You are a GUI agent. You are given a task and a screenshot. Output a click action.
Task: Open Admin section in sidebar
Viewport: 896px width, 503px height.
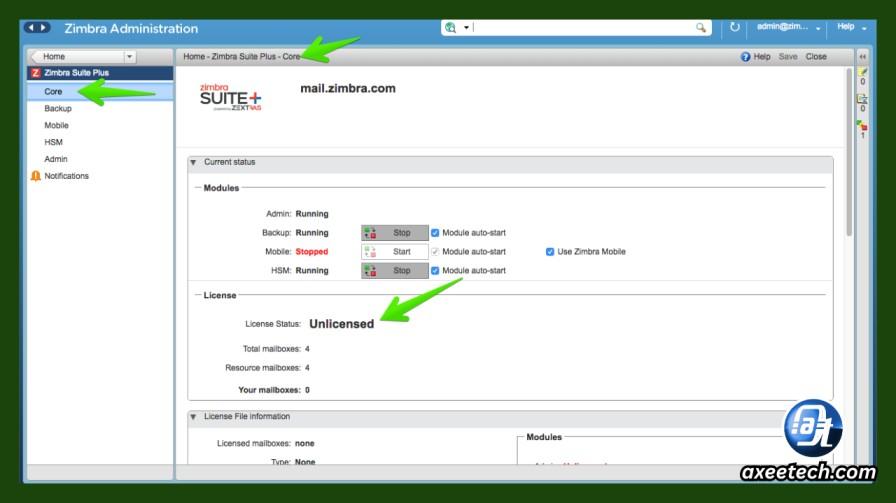point(55,159)
